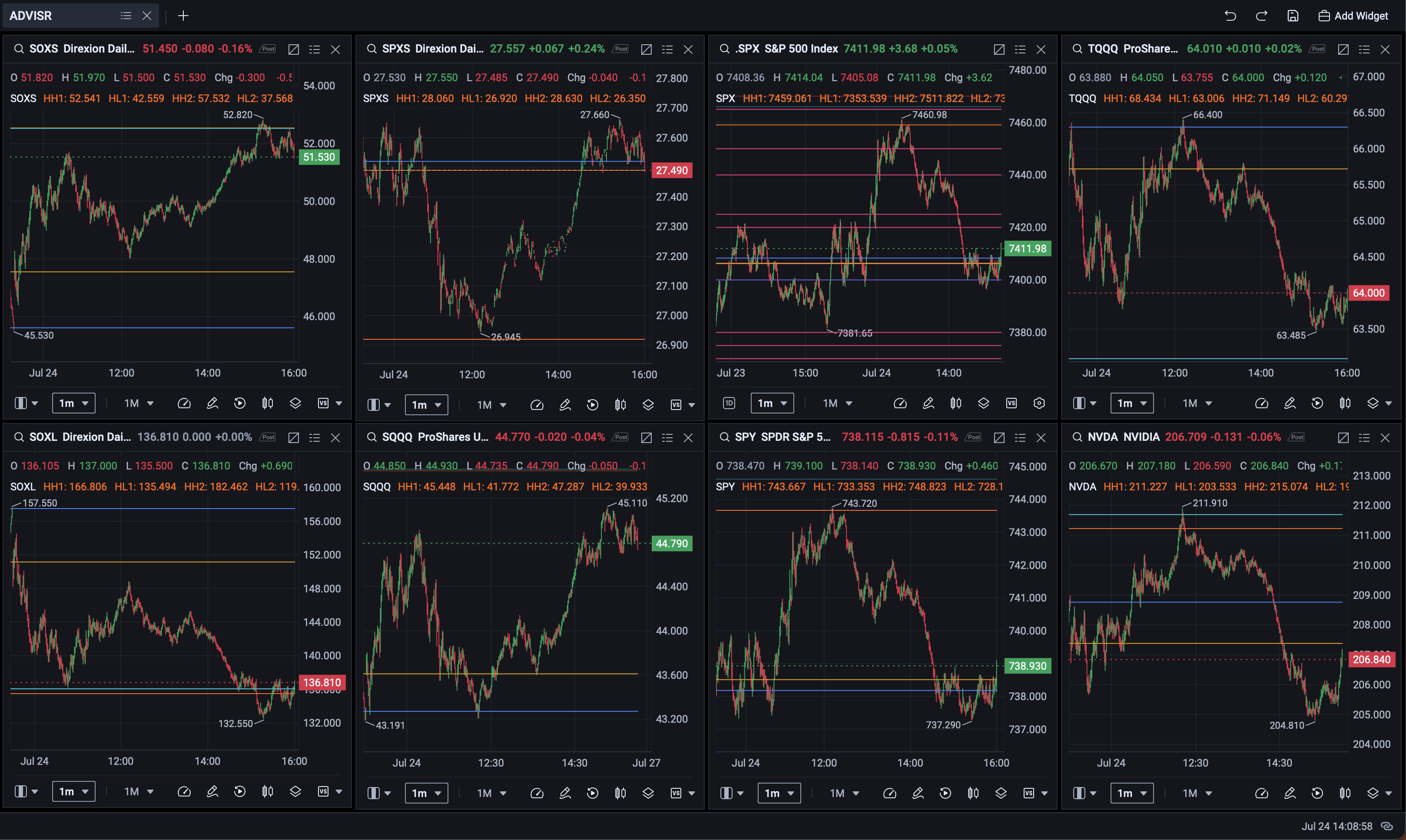The width and height of the screenshot is (1406, 840).
Task: Open the 1M range dropdown in SOXS
Action: pos(139,403)
